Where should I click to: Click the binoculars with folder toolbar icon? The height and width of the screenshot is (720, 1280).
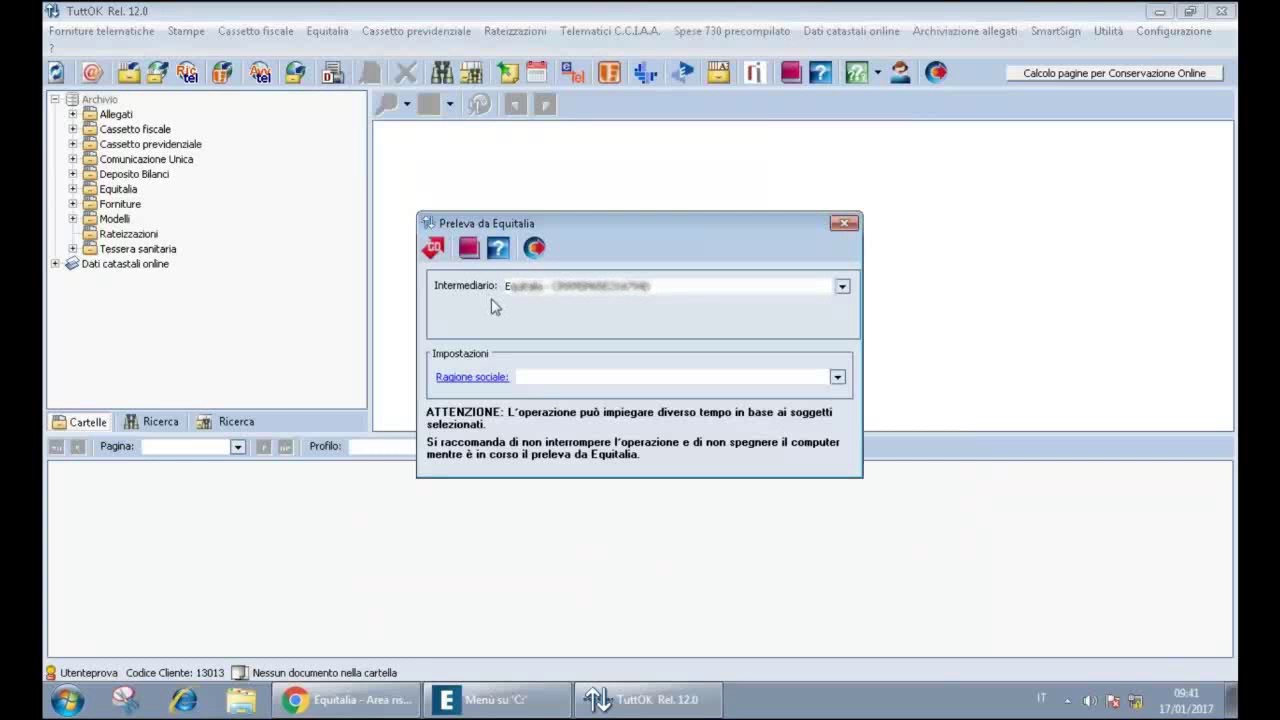(471, 72)
